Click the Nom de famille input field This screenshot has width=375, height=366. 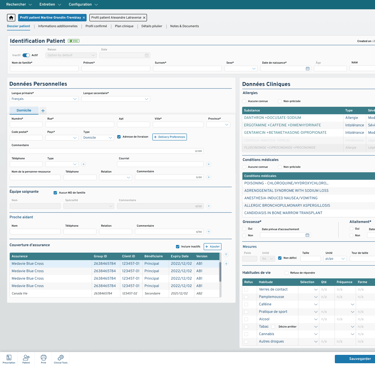44,69
